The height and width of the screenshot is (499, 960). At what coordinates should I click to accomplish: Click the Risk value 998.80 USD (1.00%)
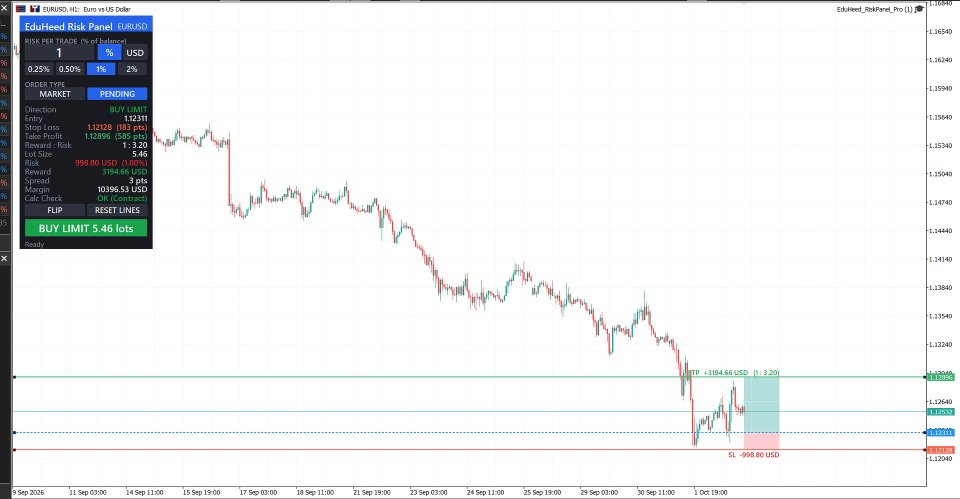pos(111,163)
